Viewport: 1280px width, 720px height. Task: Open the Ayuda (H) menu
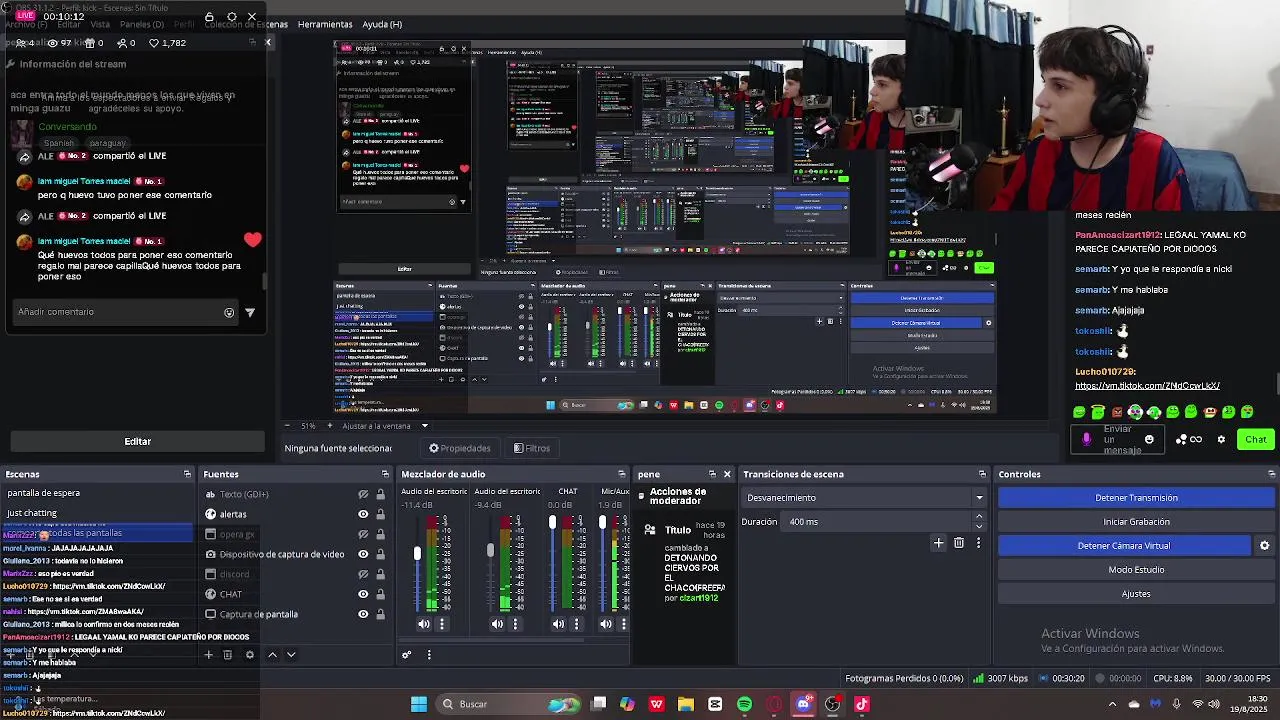382,24
